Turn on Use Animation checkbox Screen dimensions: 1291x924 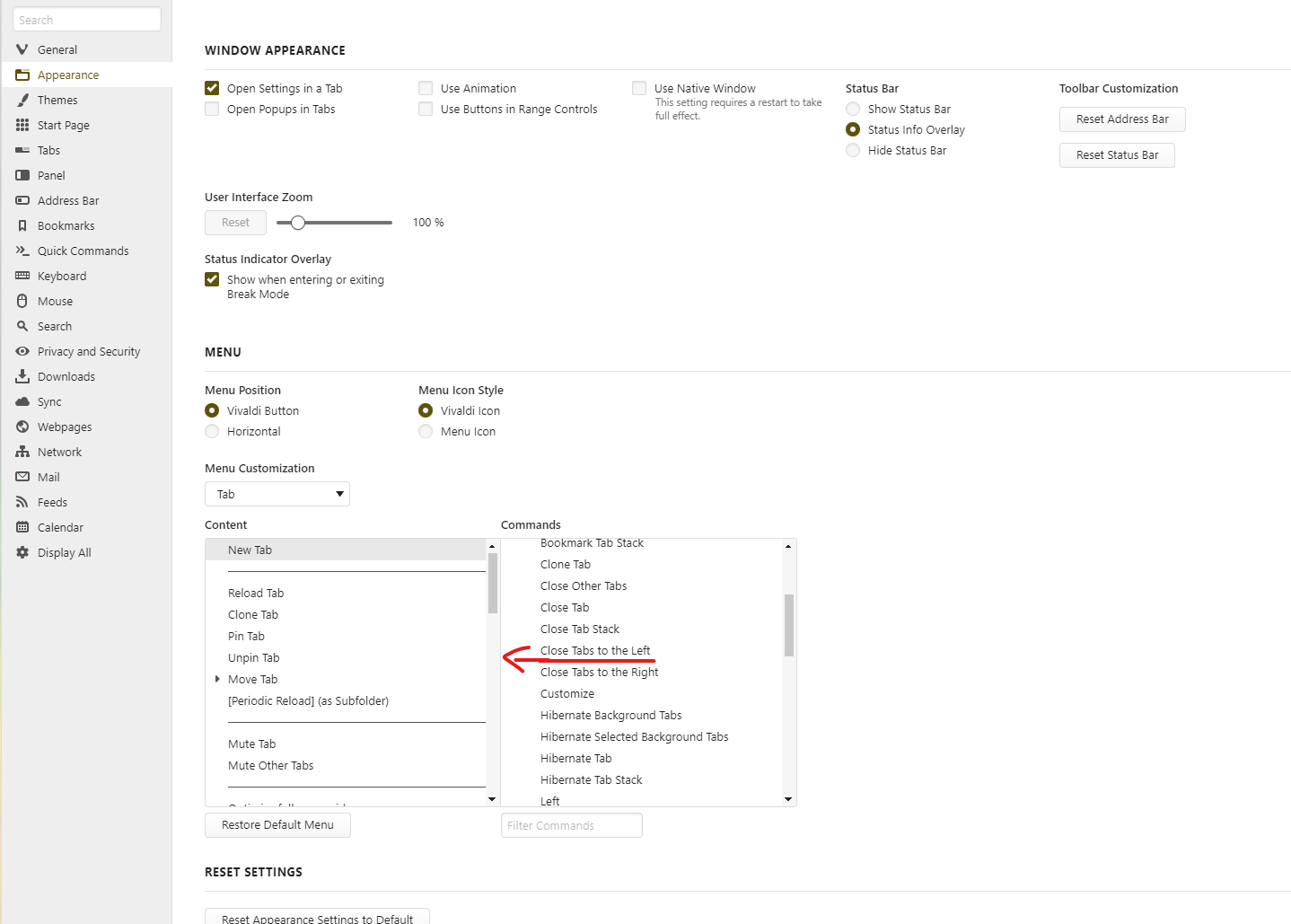coord(426,88)
